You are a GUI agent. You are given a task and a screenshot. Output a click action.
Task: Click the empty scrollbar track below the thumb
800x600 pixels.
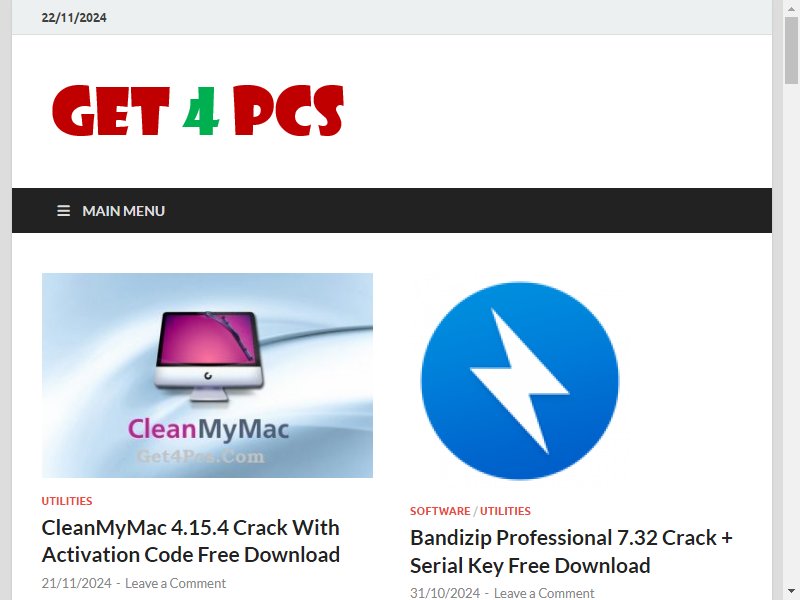pyautogui.click(x=792, y=334)
